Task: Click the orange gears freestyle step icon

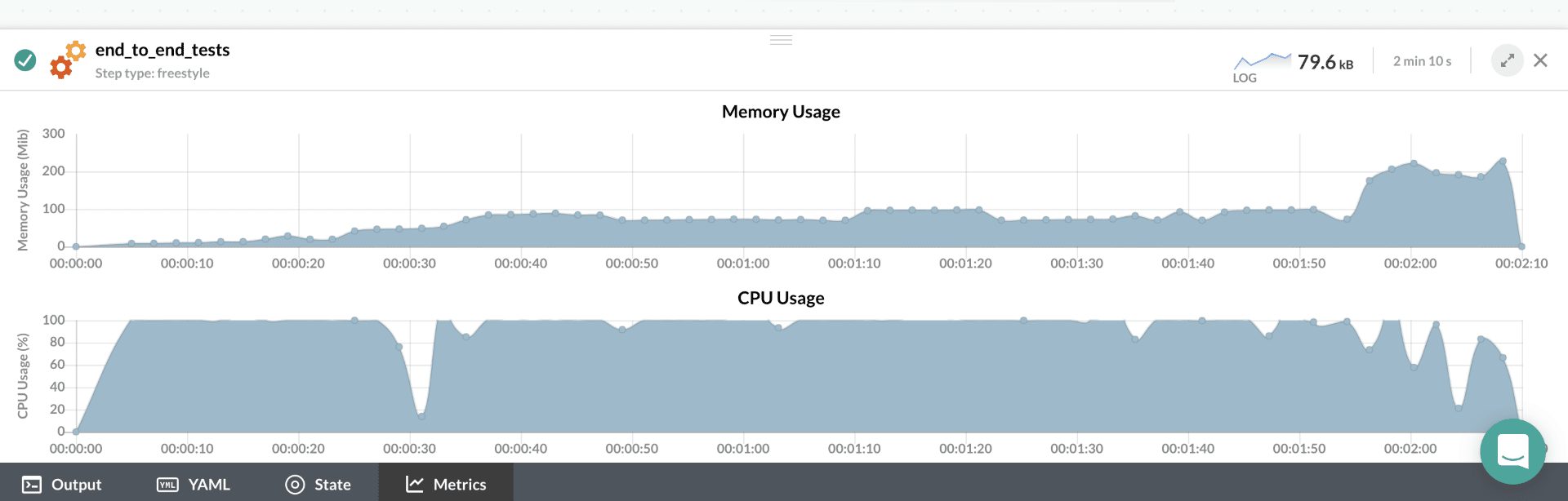Action: (67, 60)
